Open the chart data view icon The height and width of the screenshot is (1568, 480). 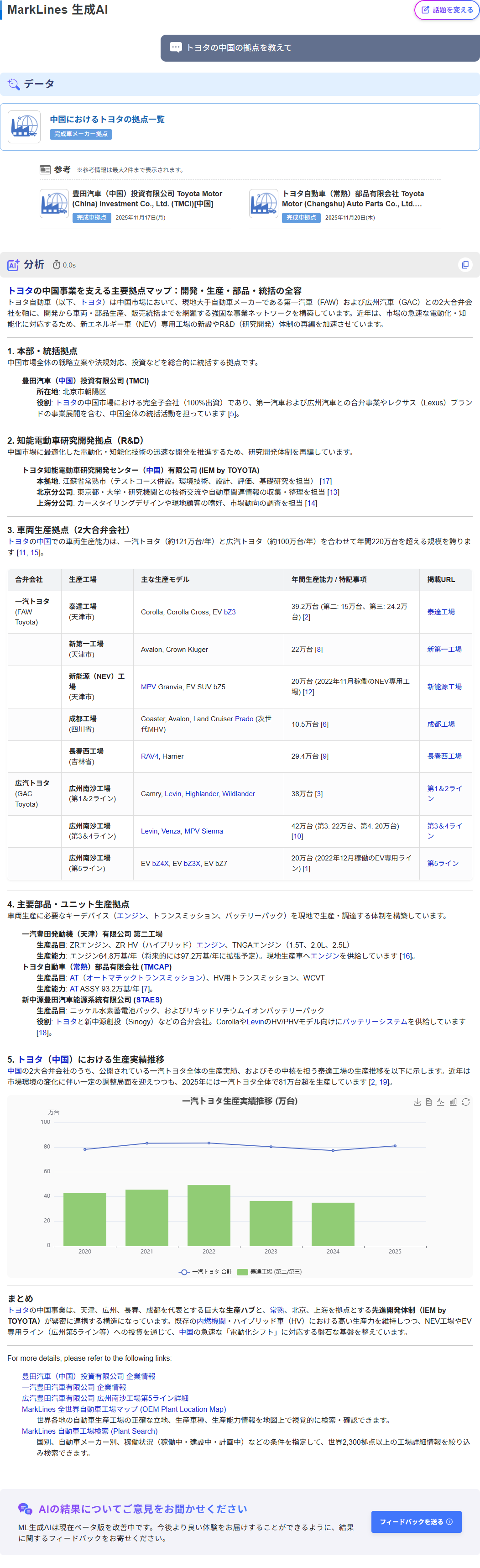(x=429, y=1102)
